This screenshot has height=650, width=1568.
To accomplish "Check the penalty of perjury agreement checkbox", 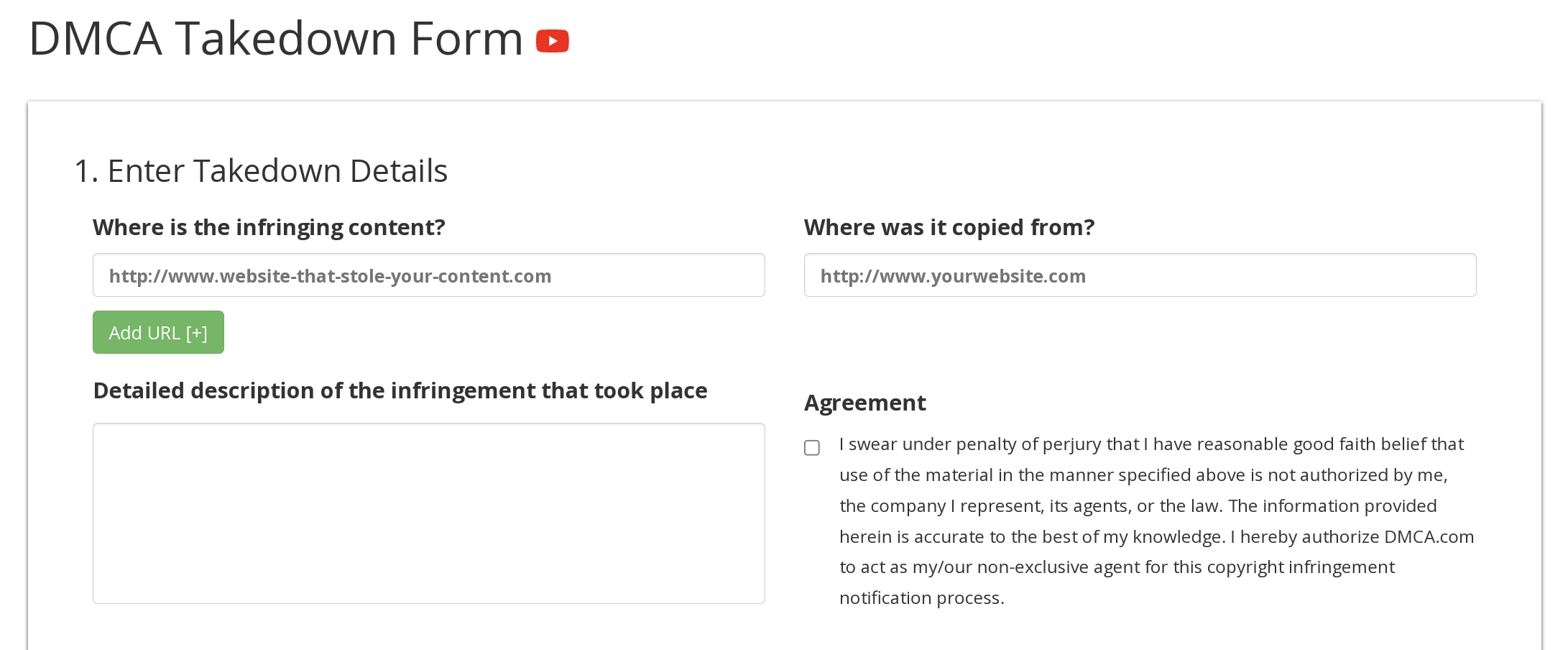I will coord(812,448).
